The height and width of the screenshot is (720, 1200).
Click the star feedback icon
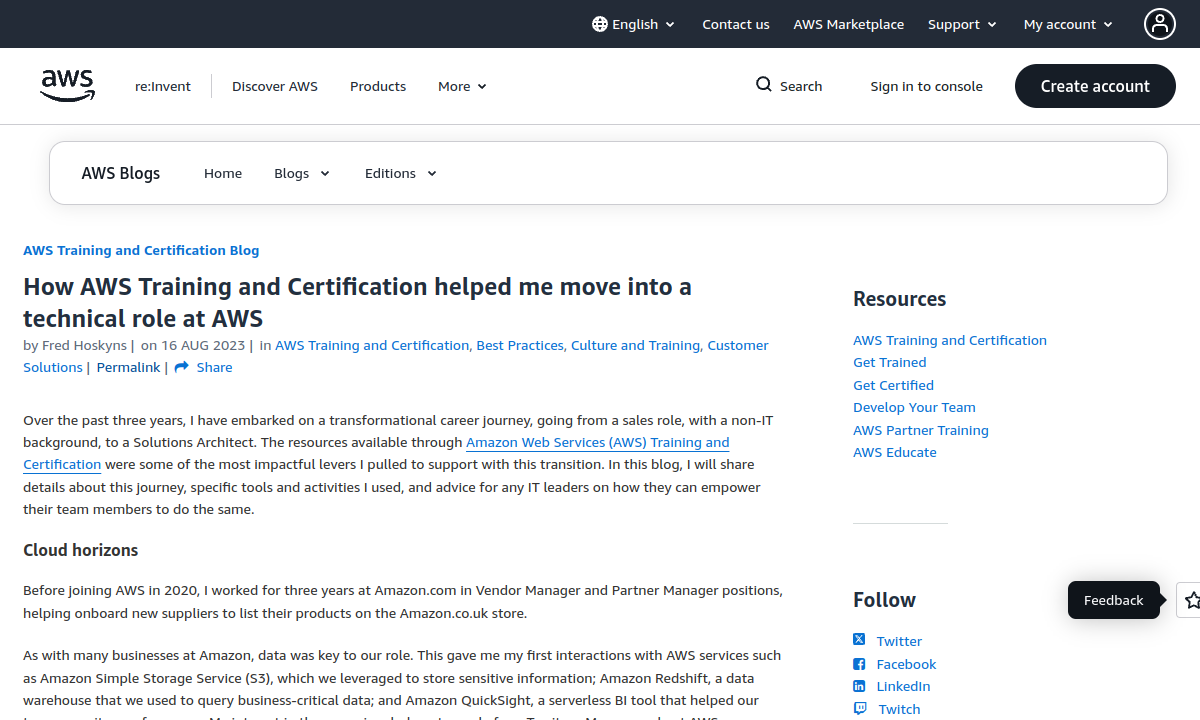(1190, 600)
